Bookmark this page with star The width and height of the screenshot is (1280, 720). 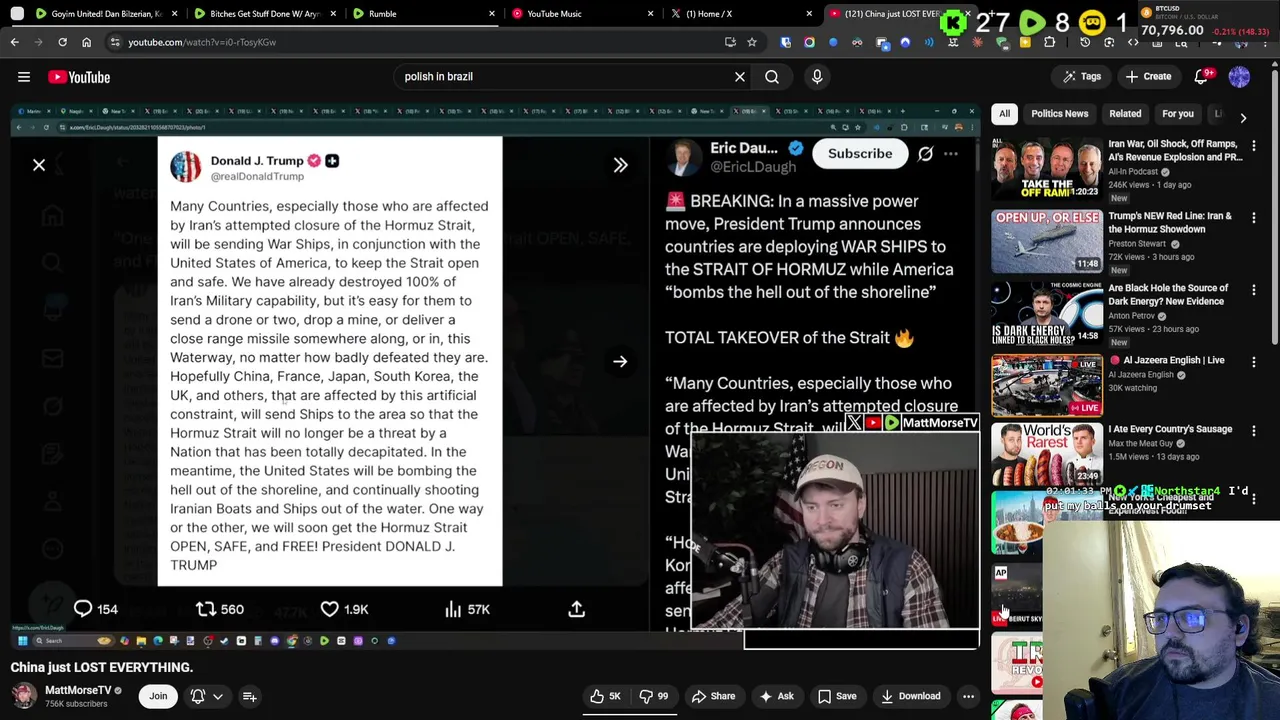tap(752, 42)
